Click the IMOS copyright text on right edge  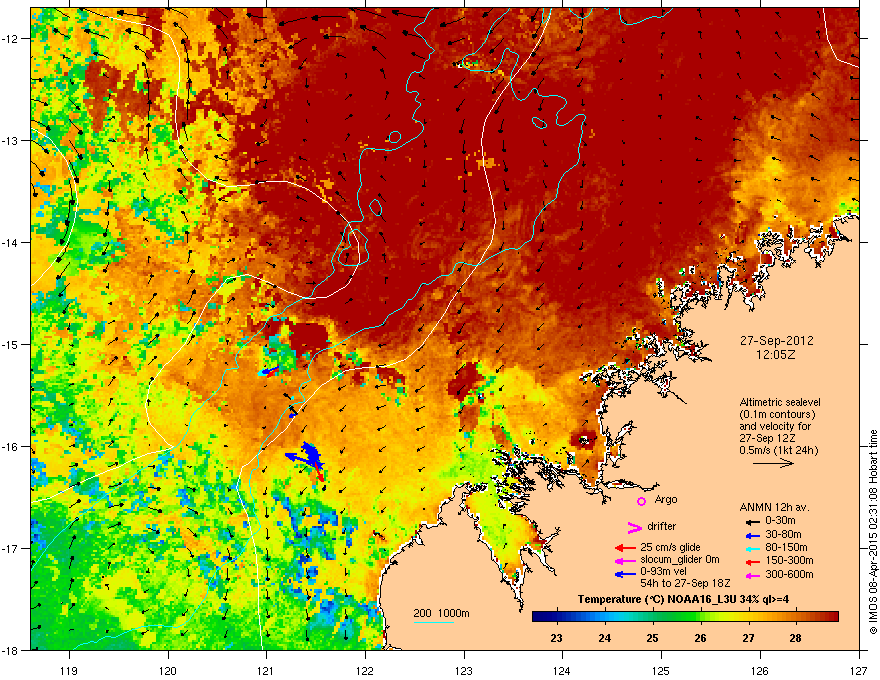(x=873, y=532)
